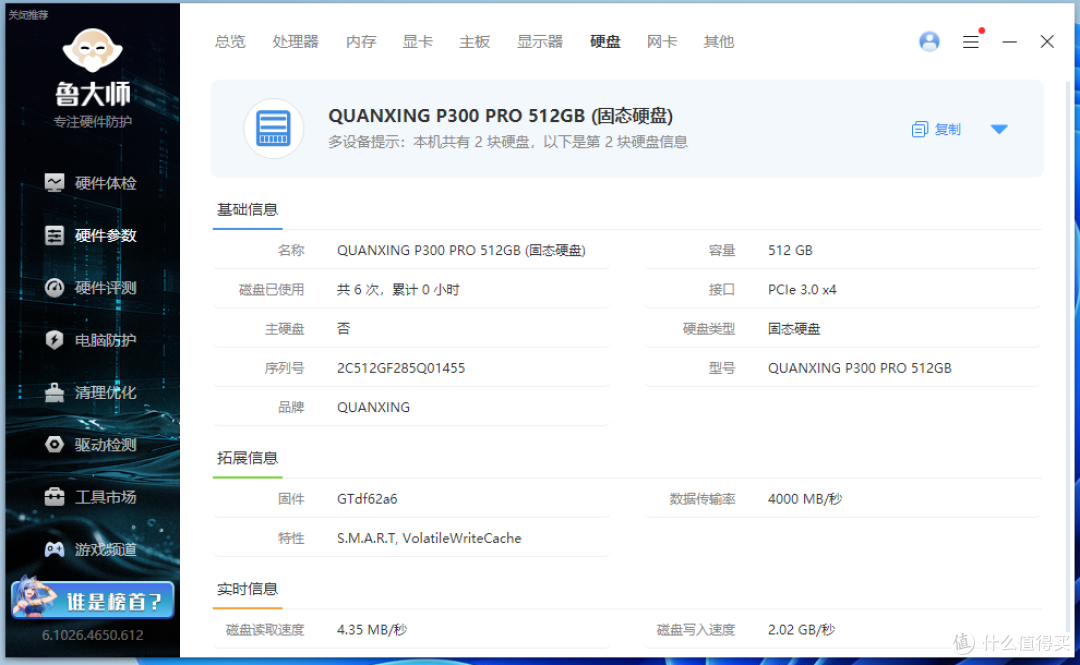
Task: Click 关闭推荐 link
Action: 28,14
